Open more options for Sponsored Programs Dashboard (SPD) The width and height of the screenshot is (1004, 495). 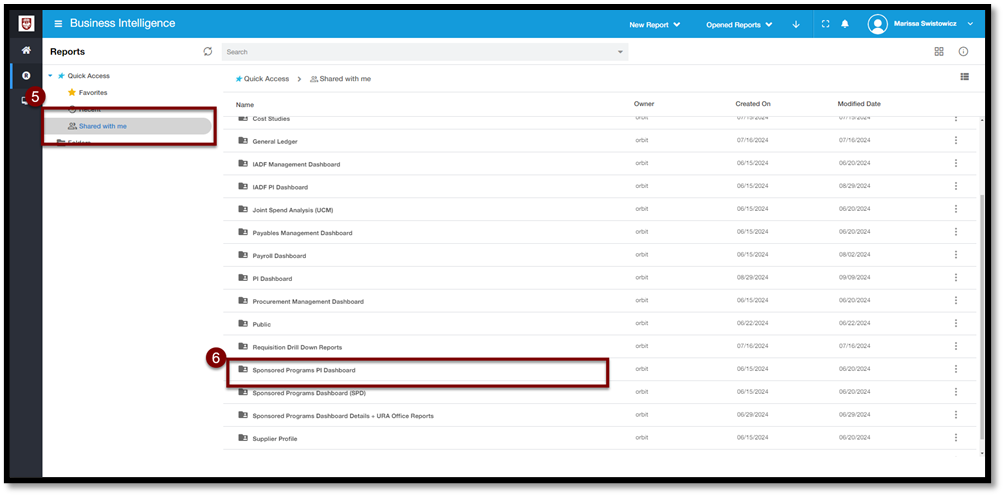click(956, 392)
